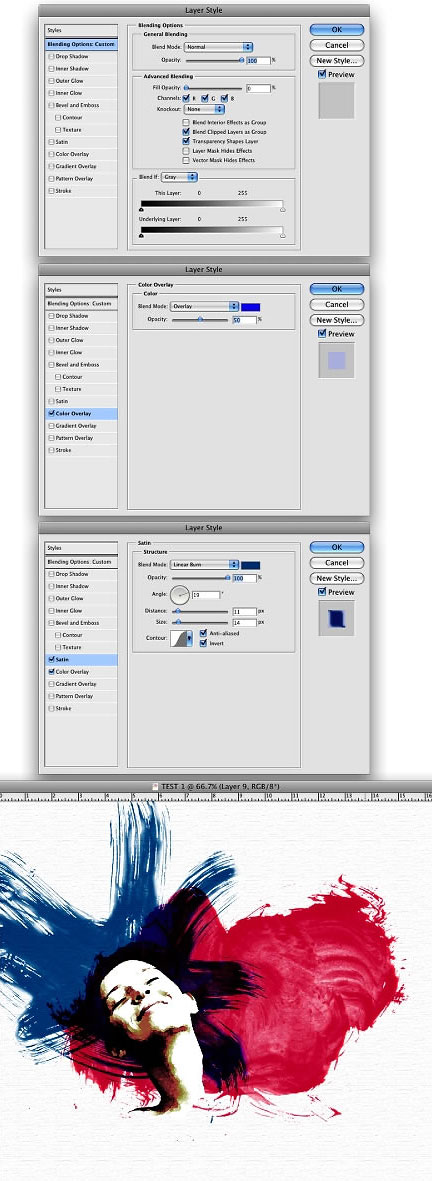Click New Style in the Blending Options dialog
Image resolution: width=432 pixels, height=1181 pixels.
click(x=336, y=61)
